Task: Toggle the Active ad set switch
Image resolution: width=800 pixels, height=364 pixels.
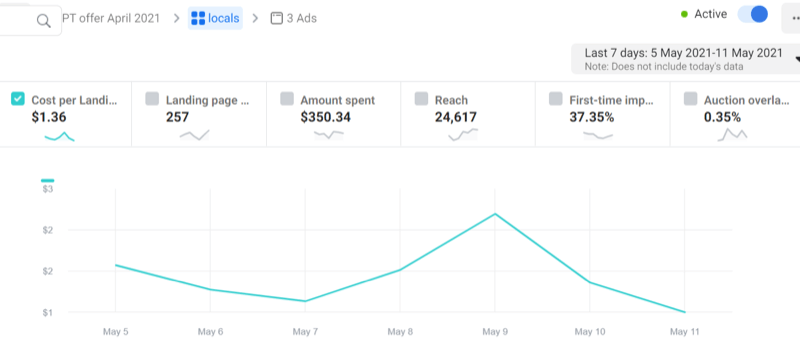Action: [753, 14]
